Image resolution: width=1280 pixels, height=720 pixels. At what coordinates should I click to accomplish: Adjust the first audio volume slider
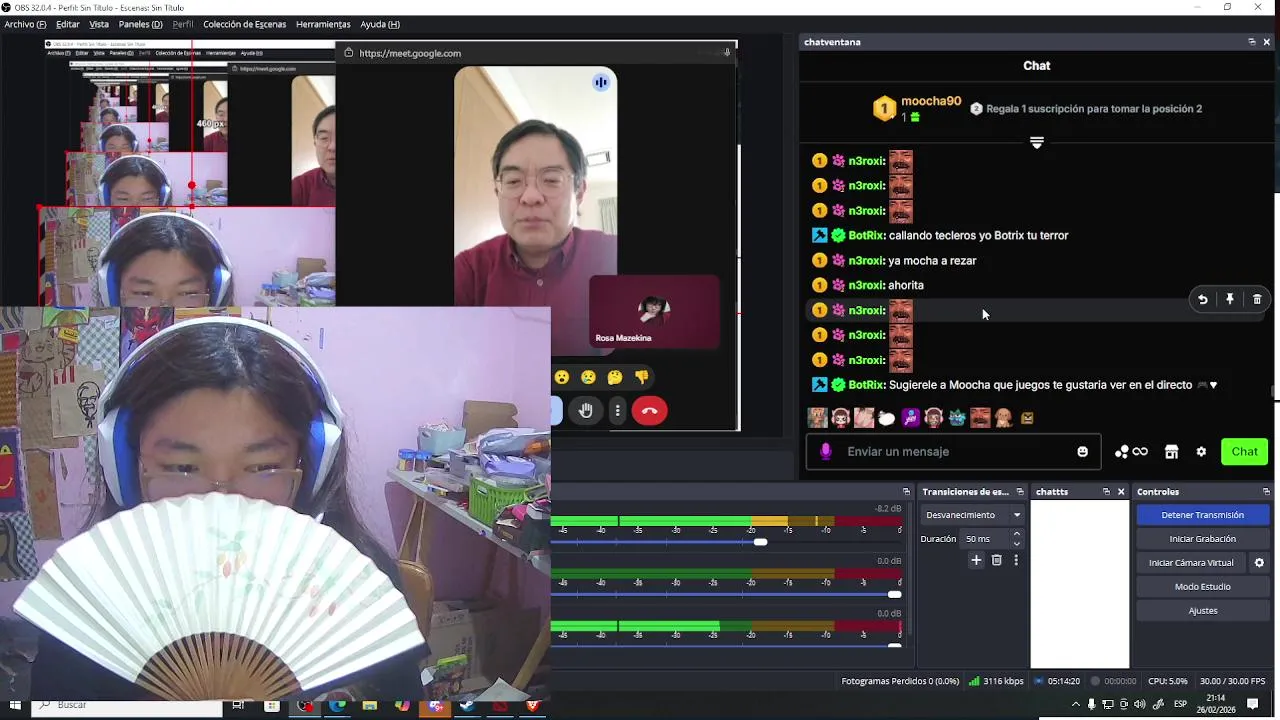point(760,542)
